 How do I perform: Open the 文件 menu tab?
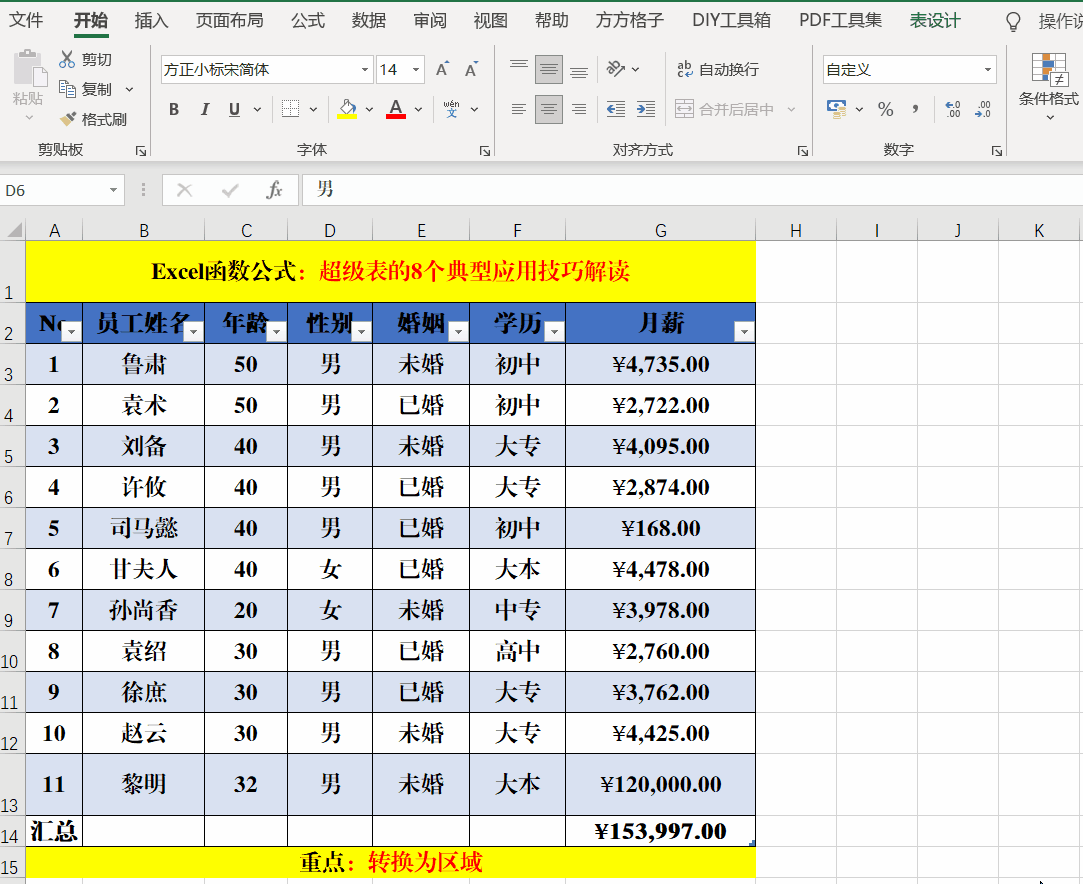coord(26,21)
